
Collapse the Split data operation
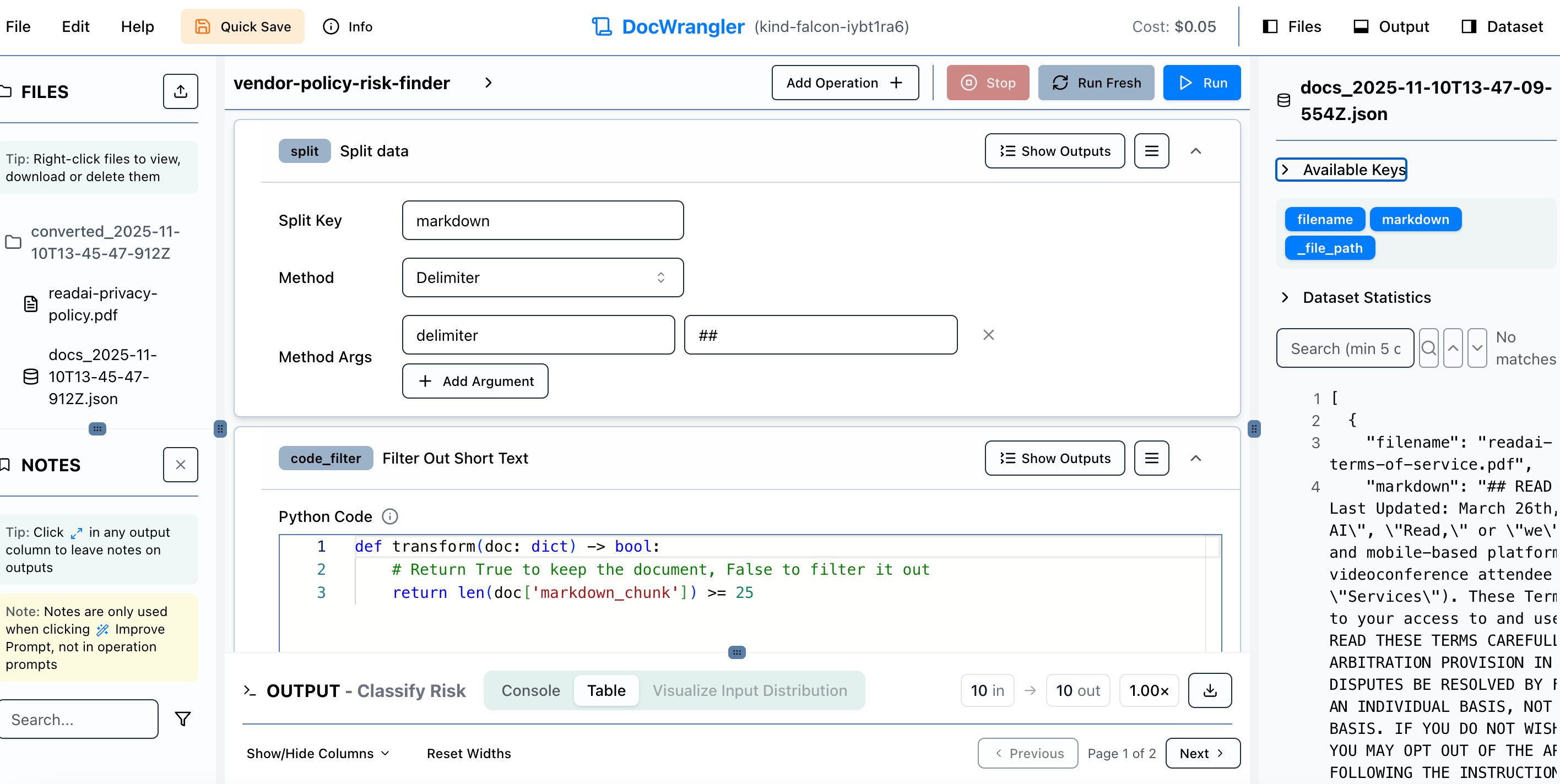click(x=1196, y=151)
